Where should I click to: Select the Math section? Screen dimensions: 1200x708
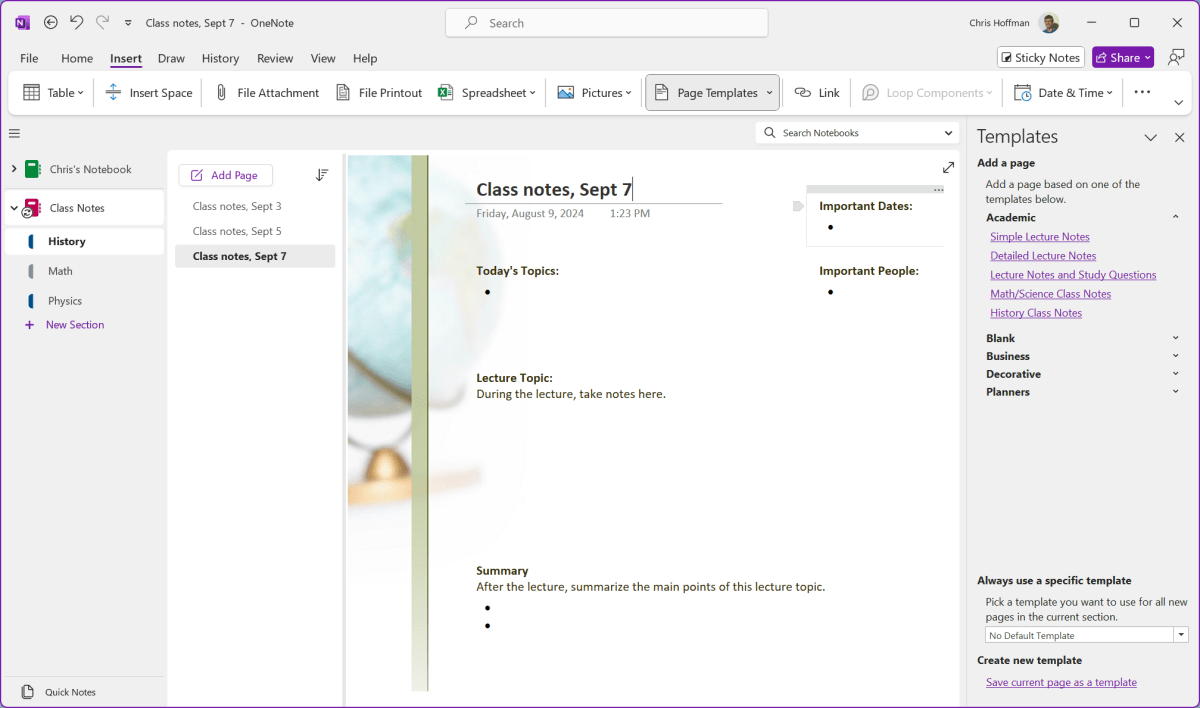[60, 270]
